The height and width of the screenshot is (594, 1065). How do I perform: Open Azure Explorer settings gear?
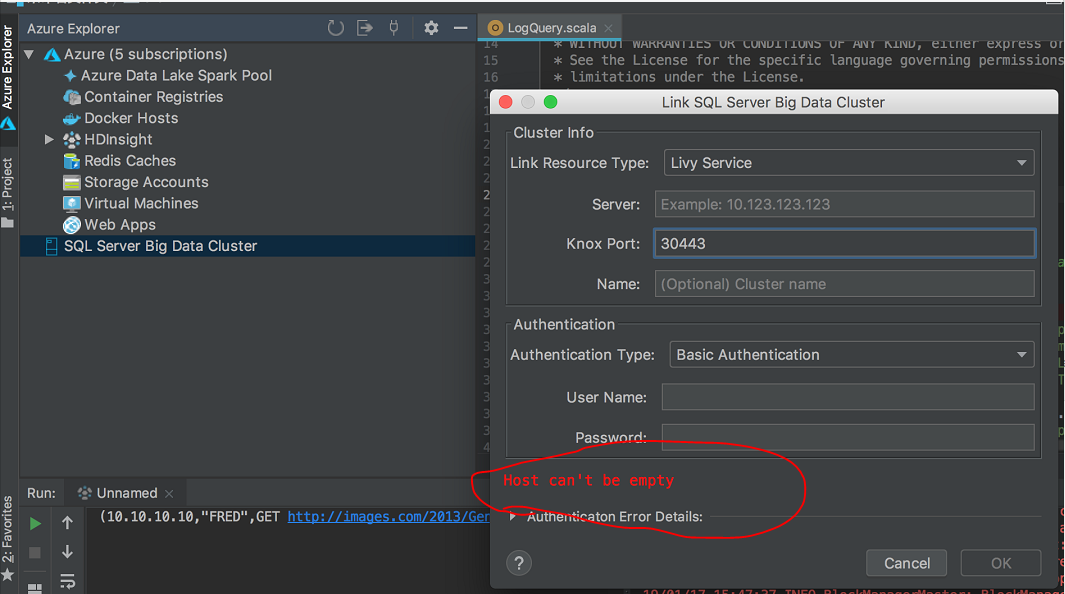coord(430,28)
